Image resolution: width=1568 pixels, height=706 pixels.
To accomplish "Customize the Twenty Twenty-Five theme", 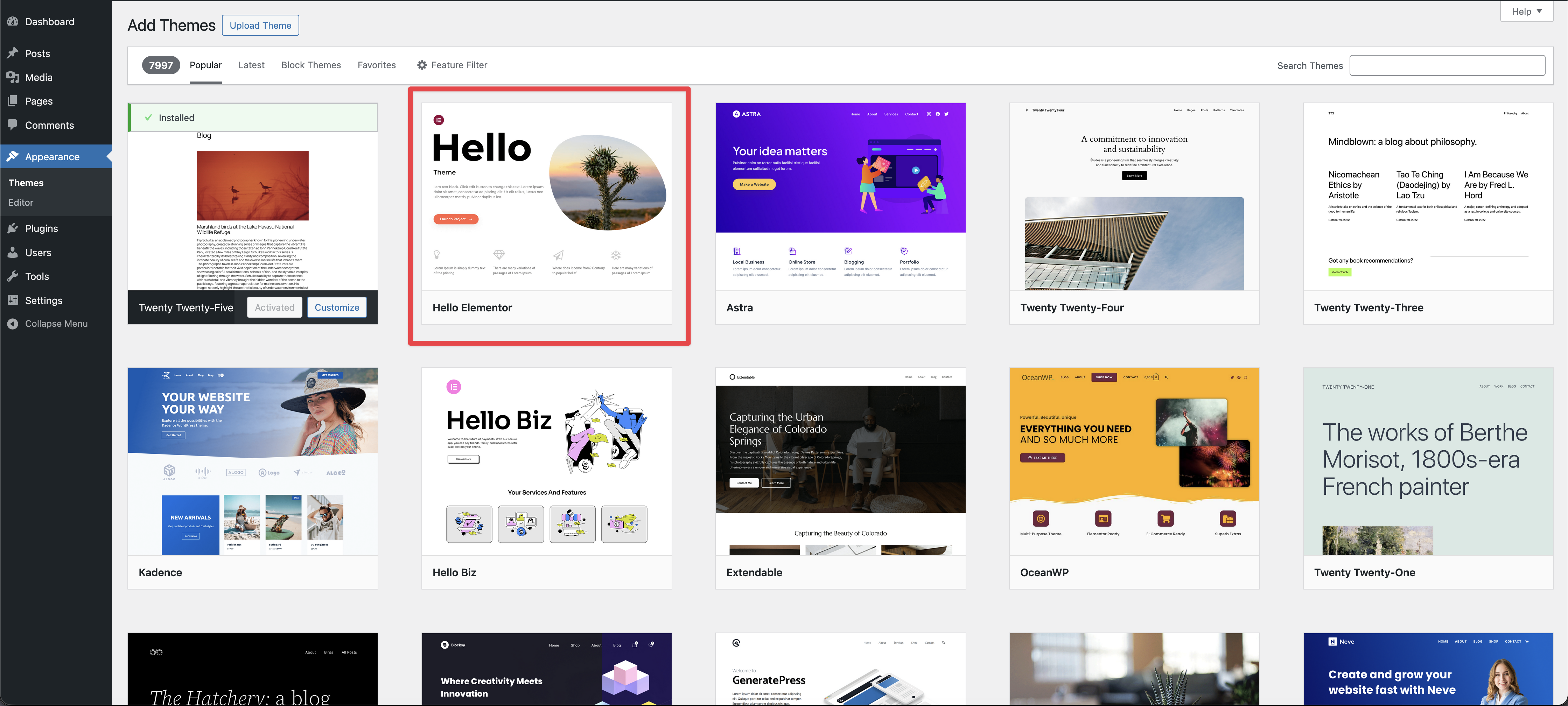I will (337, 307).
